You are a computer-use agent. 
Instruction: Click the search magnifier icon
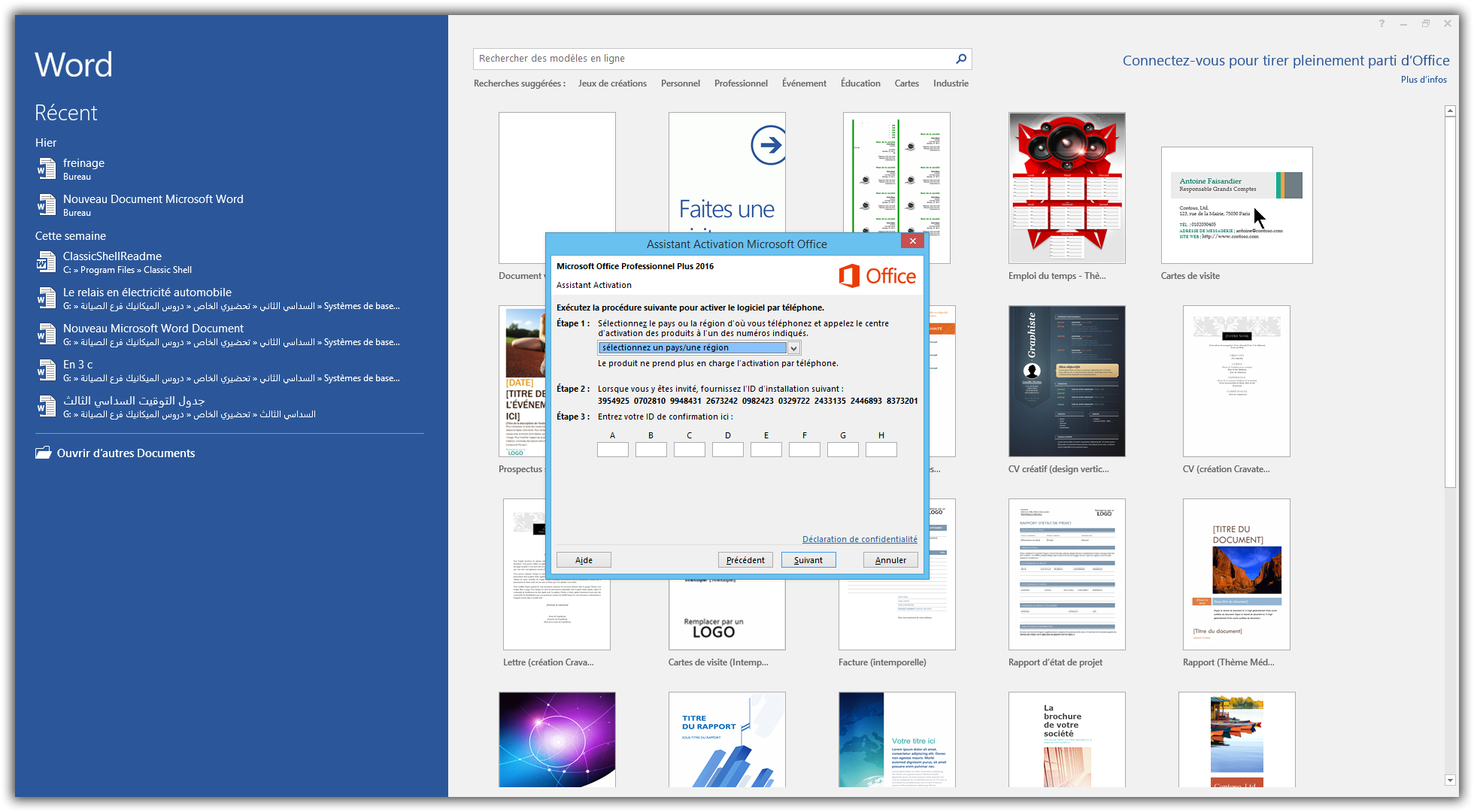tap(960, 59)
